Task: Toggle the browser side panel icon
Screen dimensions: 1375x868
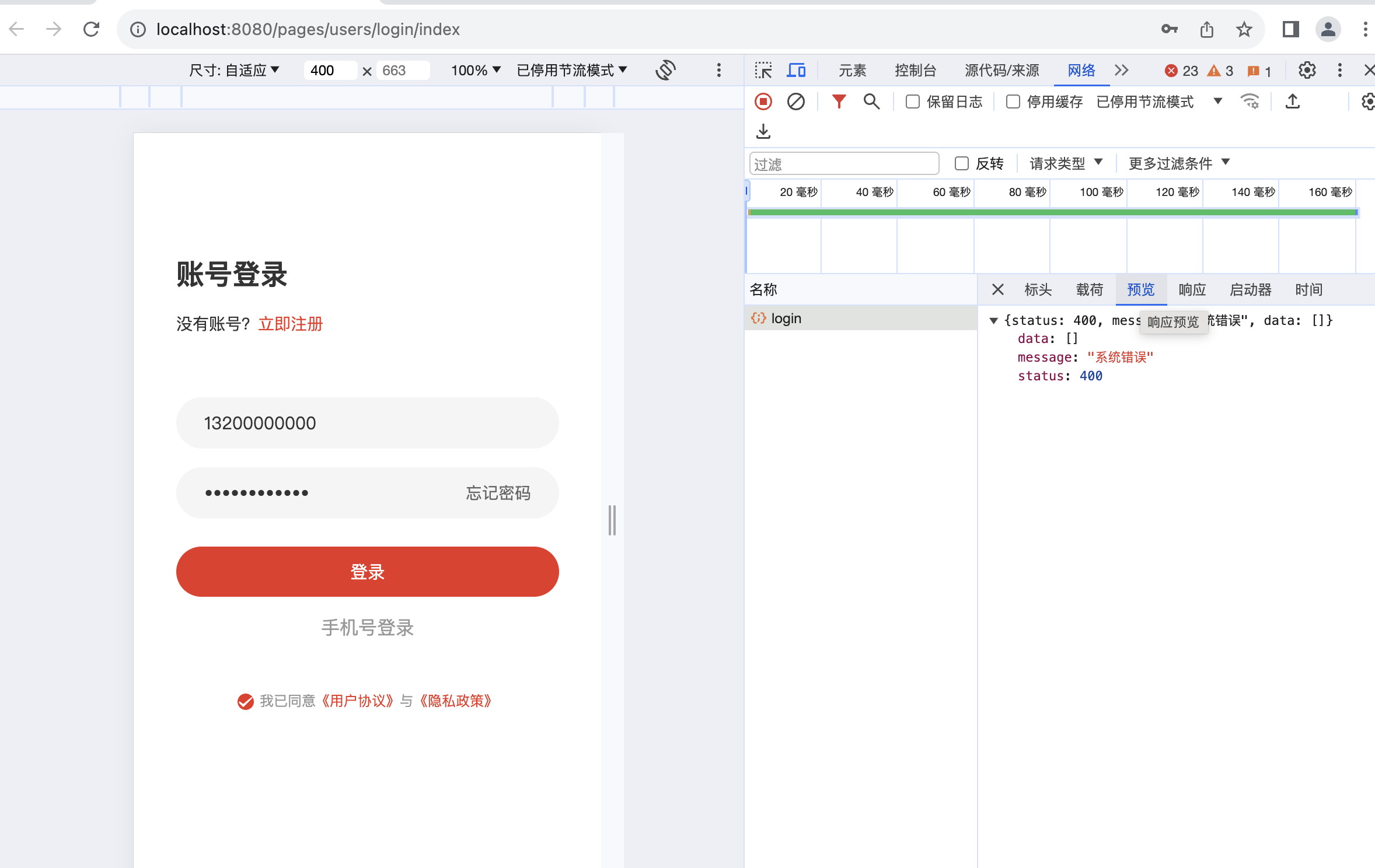Action: pos(1290,29)
